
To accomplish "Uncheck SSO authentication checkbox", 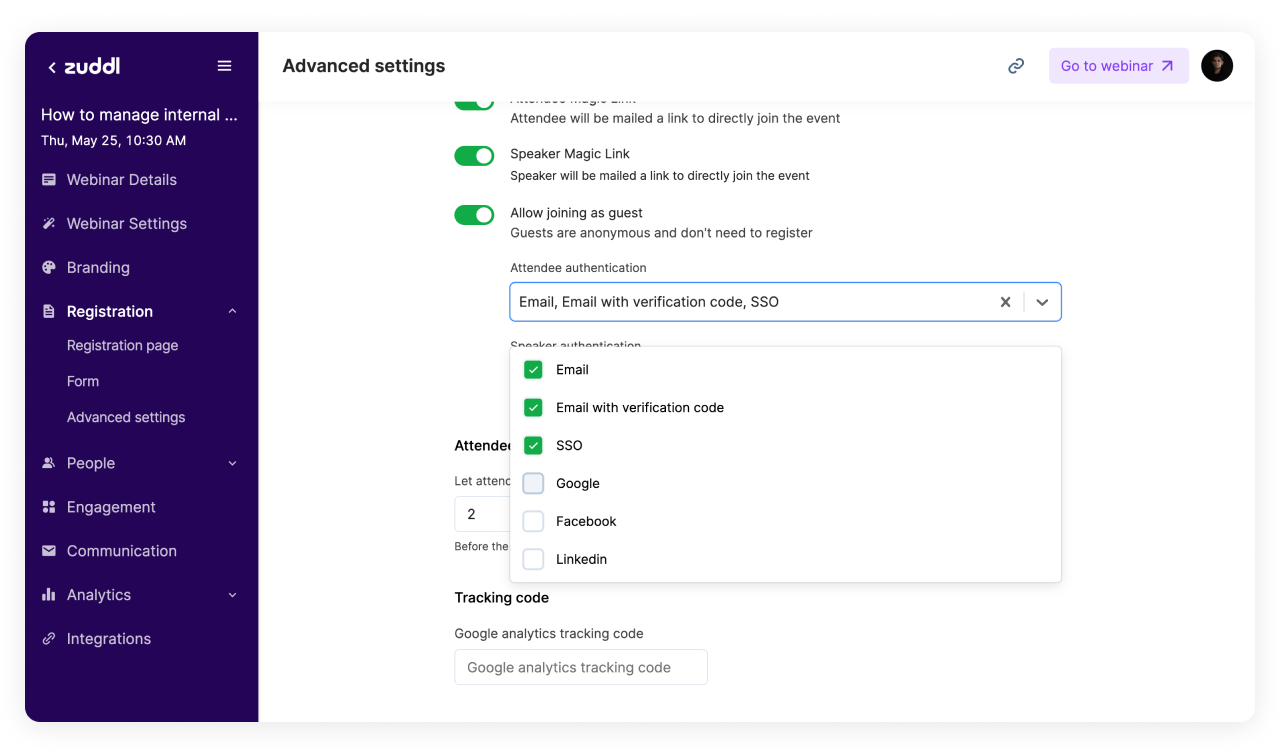I will pos(534,446).
